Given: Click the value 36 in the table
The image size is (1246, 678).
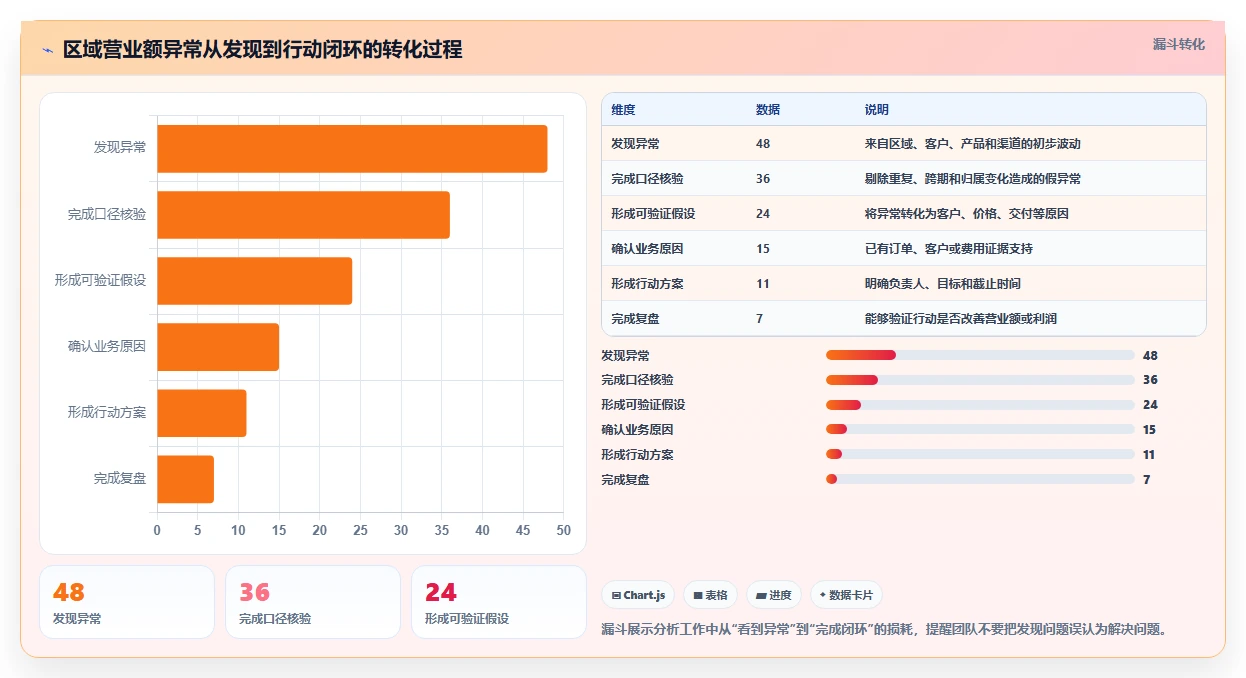Looking at the screenshot, I should click(763, 179).
